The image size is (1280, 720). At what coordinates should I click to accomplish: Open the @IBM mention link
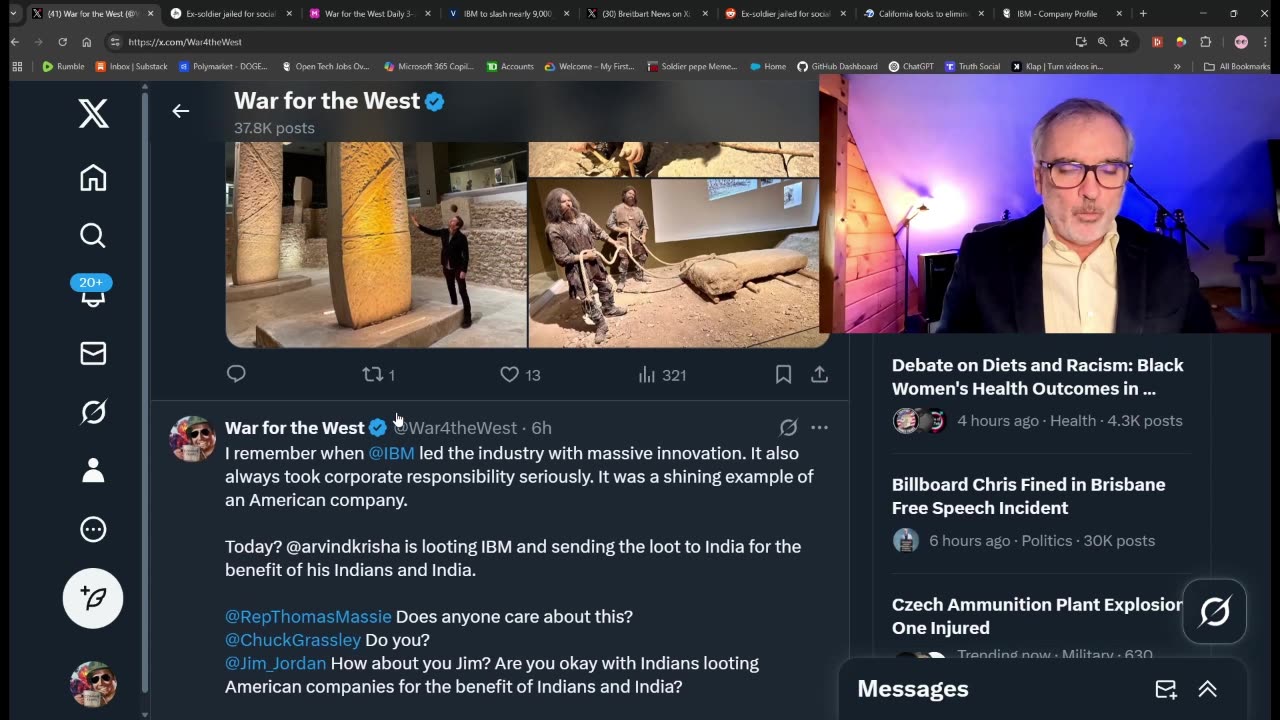391,453
